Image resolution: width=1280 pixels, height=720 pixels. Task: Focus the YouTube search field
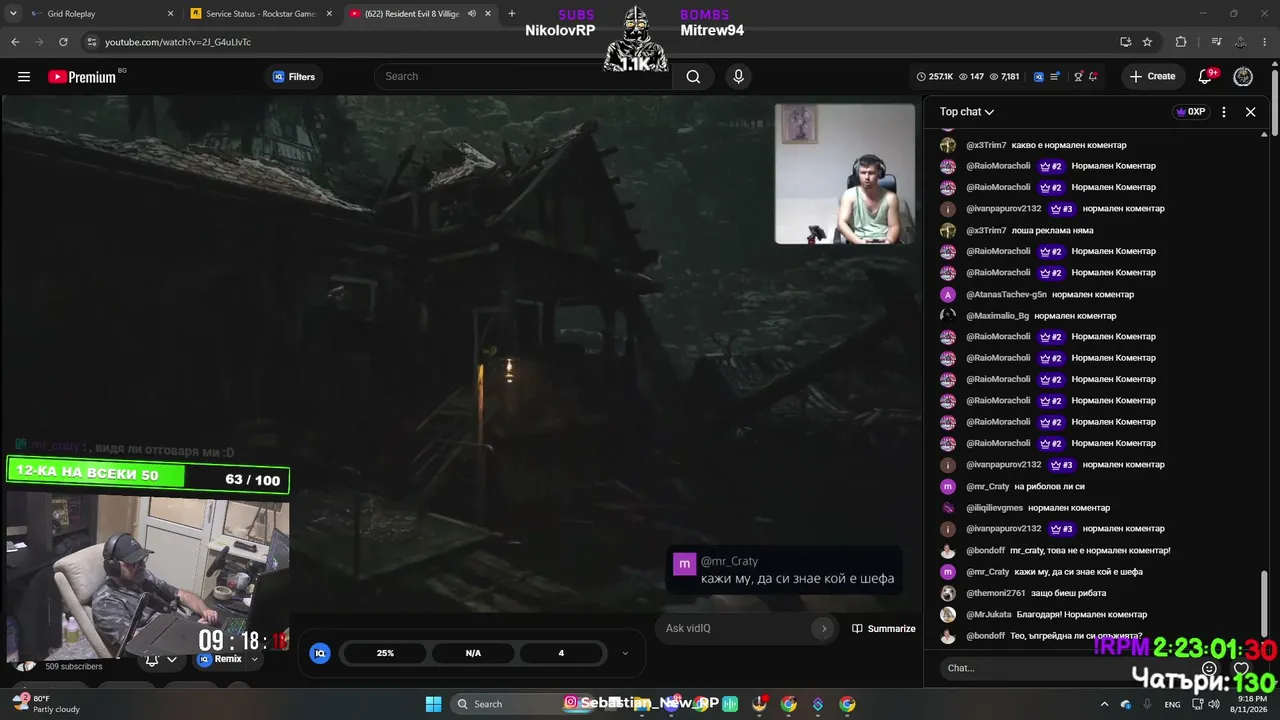pyautogui.click(x=523, y=77)
